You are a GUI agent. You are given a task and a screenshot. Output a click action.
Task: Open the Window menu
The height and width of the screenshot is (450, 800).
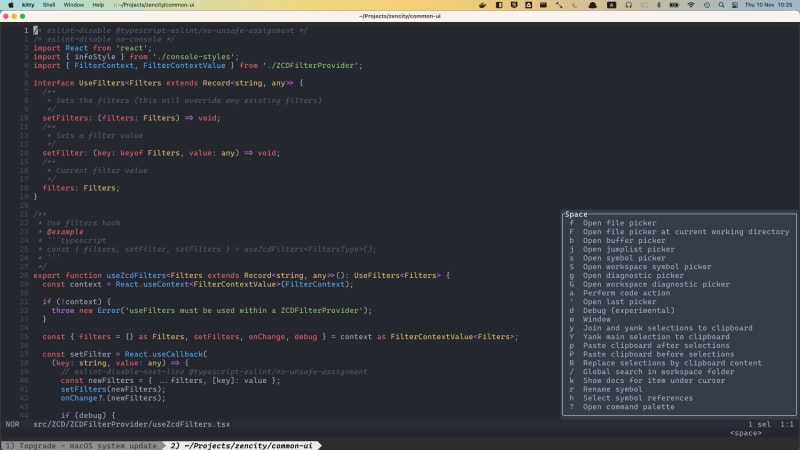point(73,5)
